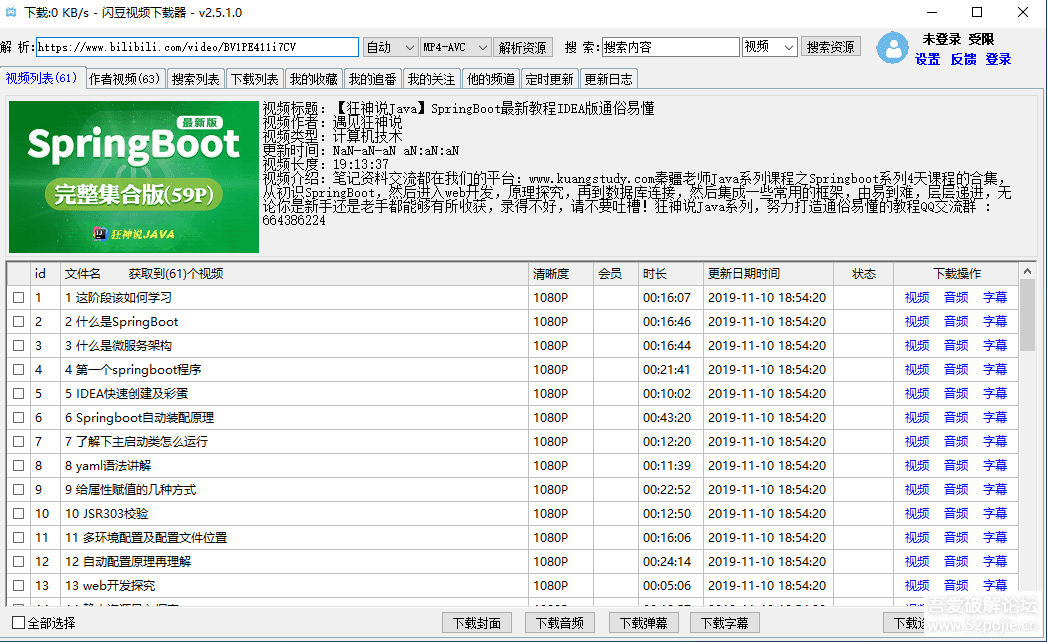Focus the 解析 URL input field

click(197, 48)
